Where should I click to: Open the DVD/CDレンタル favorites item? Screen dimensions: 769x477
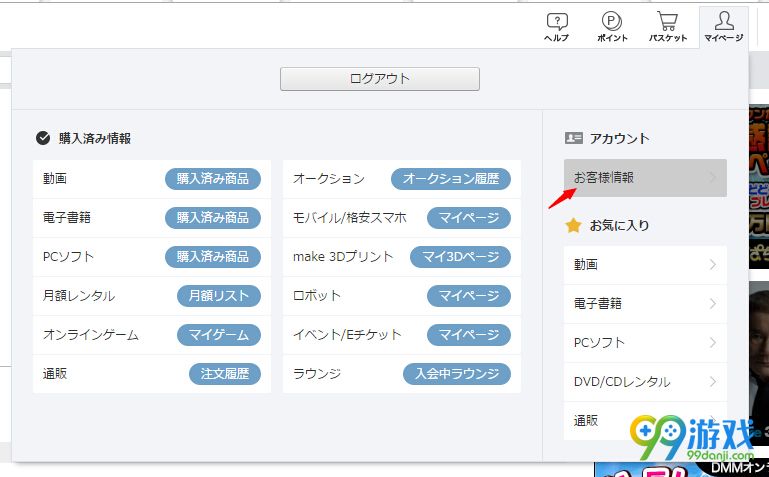(645, 382)
